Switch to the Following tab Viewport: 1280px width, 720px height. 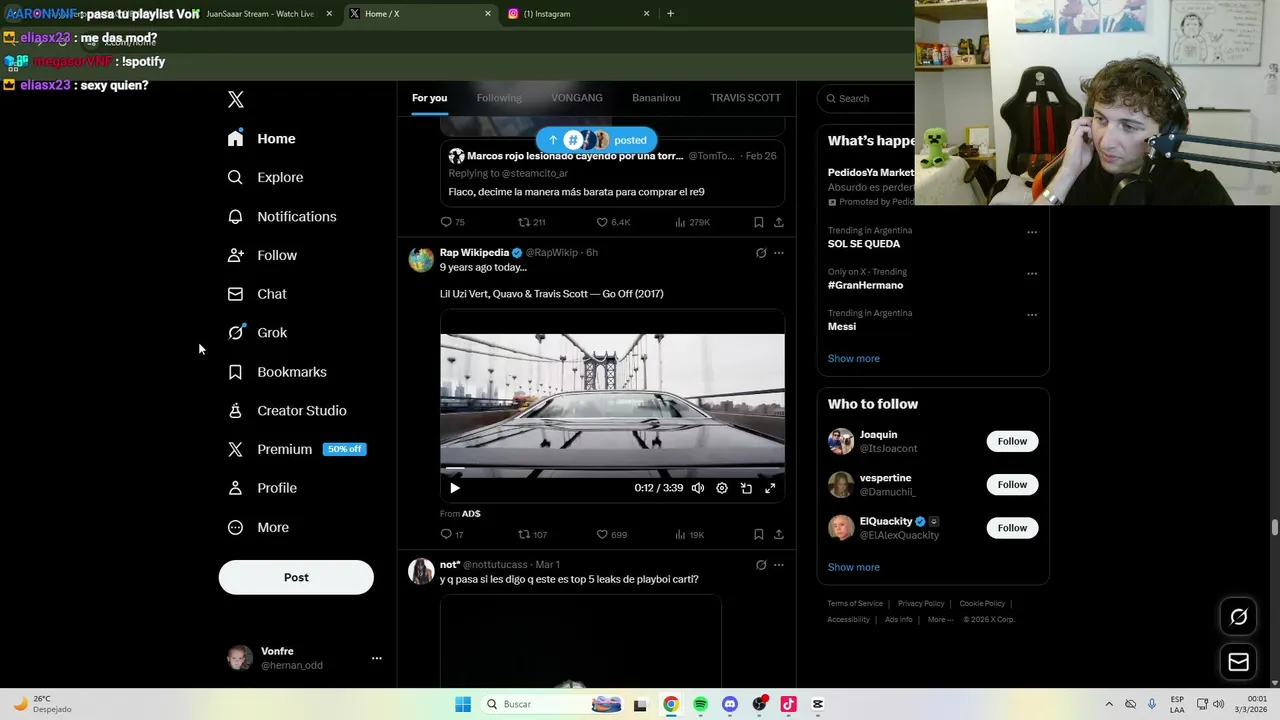[499, 98]
